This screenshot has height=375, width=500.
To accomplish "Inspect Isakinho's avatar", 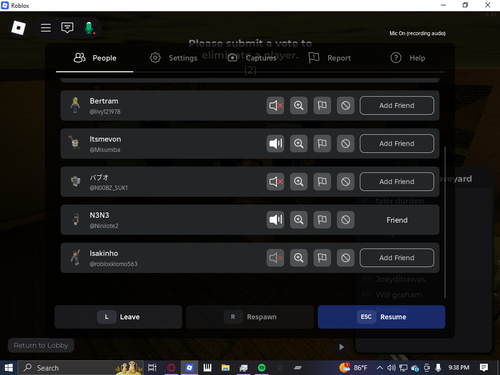I will (x=299, y=258).
